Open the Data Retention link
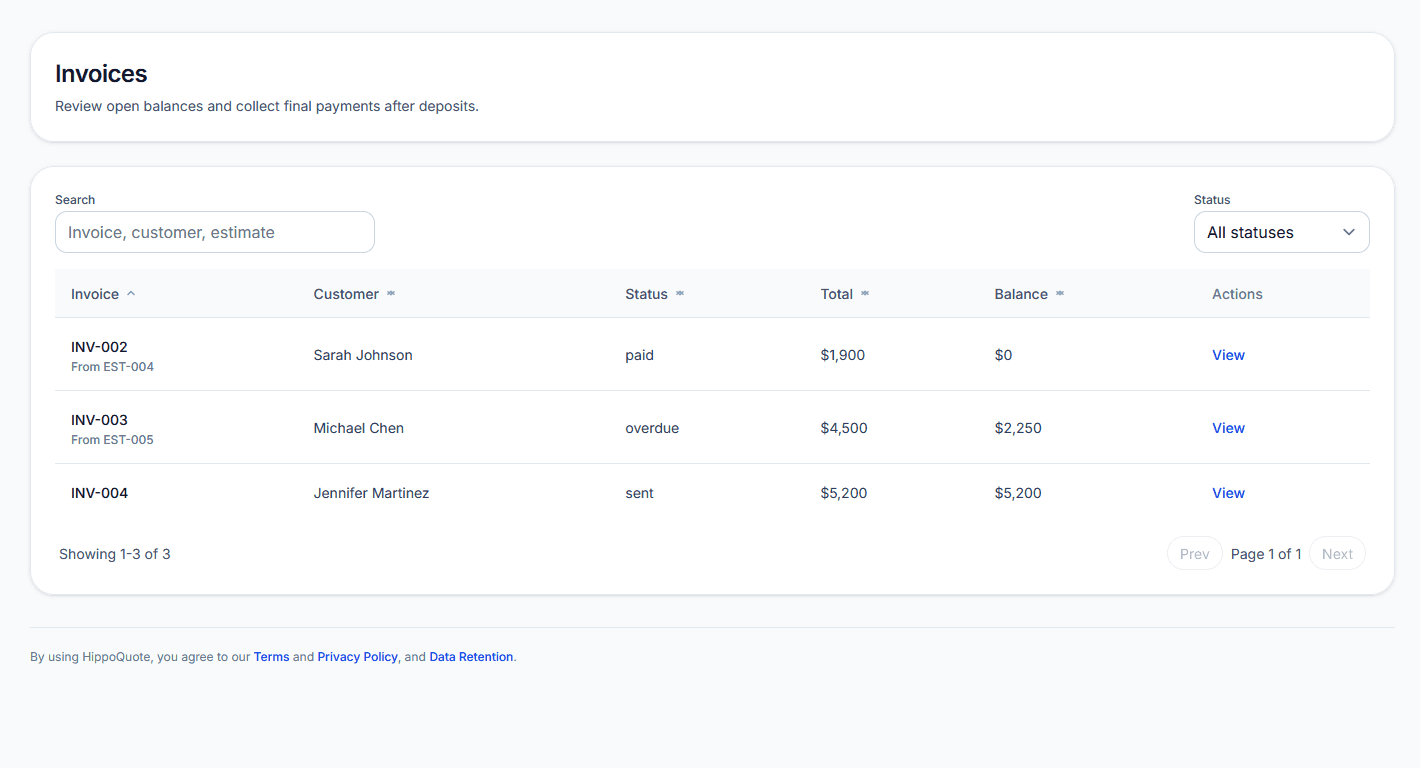 tap(471, 657)
